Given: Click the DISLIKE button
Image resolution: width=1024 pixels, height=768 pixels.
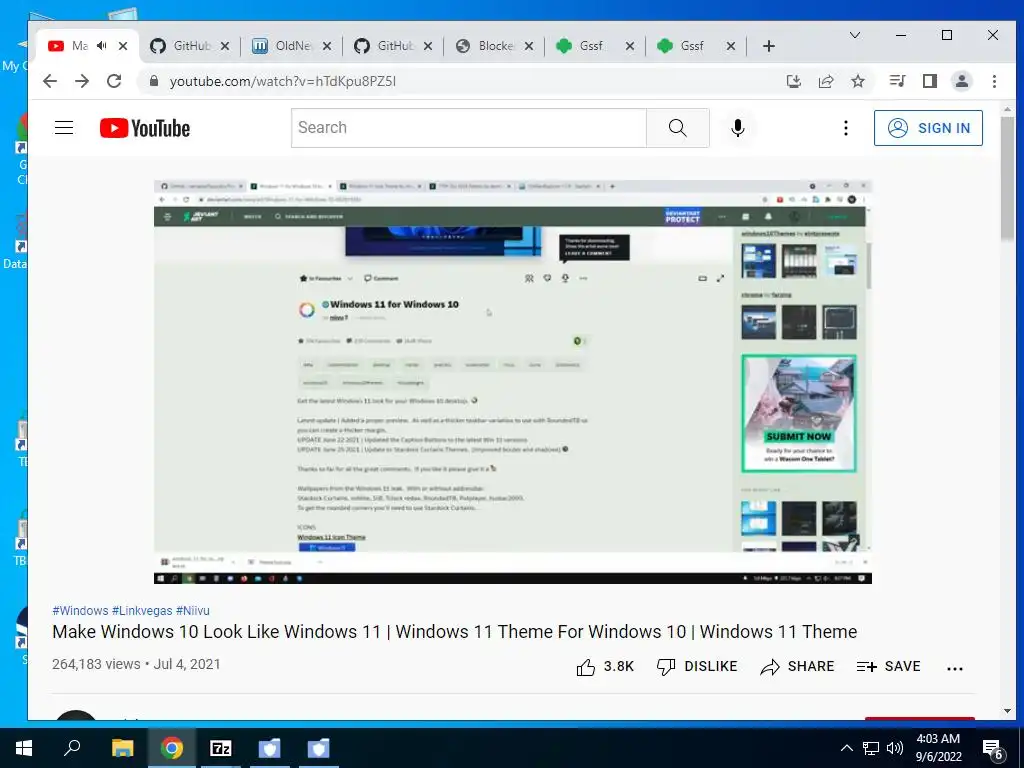Looking at the screenshot, I should (697, 666).
